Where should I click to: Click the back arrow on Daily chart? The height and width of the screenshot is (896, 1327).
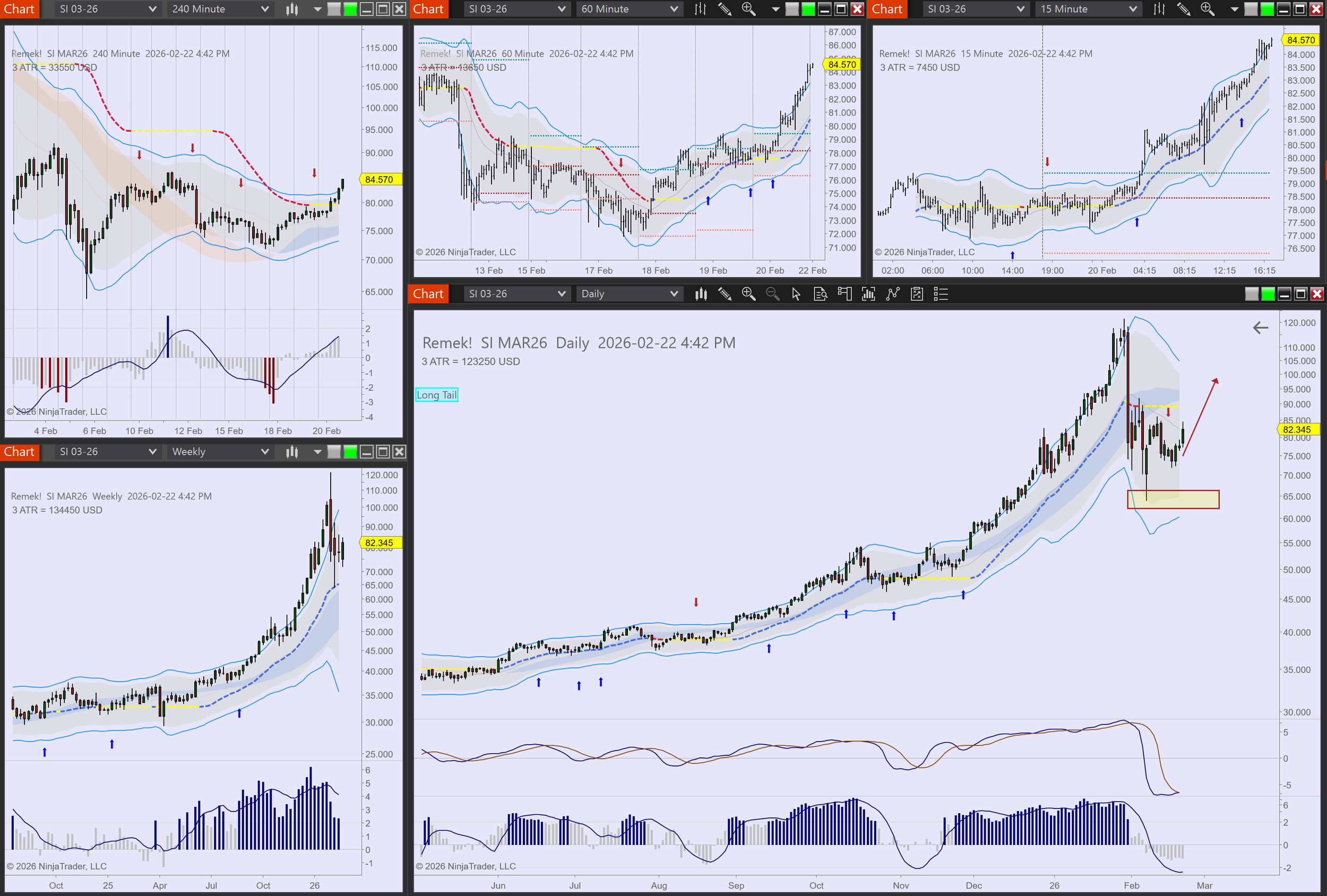point(1260,328)
